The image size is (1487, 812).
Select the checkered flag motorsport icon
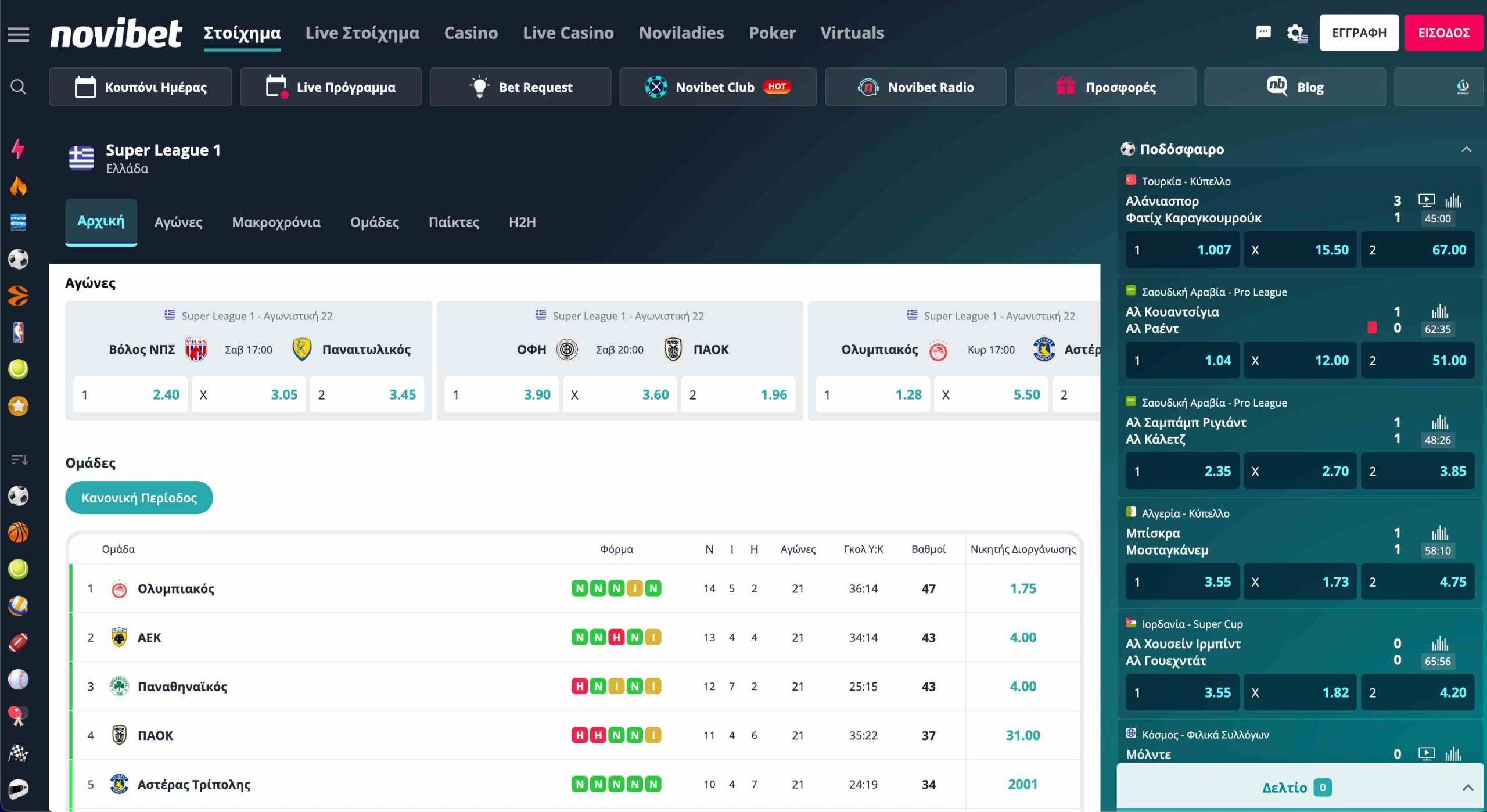coord(18,753)
